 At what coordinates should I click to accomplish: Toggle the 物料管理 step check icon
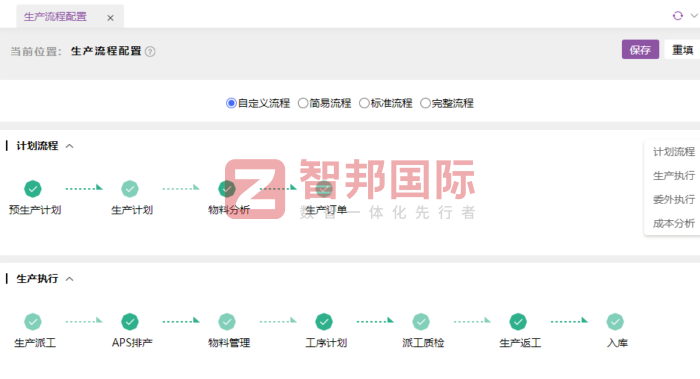(x=227, y=321)
